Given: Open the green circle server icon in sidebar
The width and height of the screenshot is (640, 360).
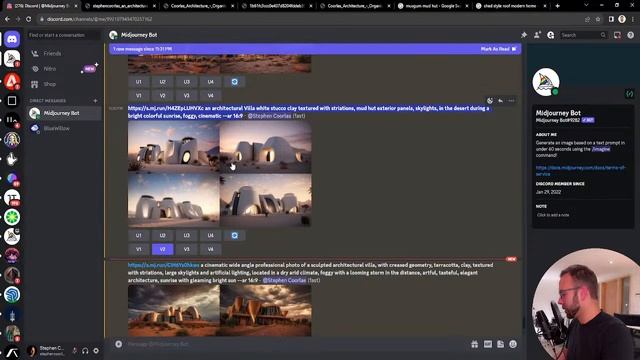Looking at the screenshot, I should click(12, 217).
